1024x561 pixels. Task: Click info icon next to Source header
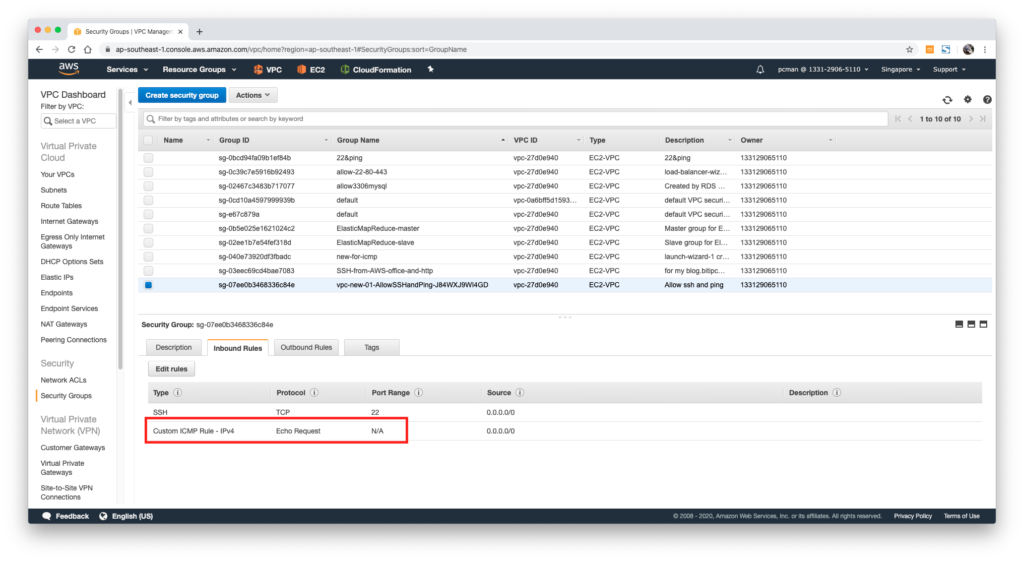pyautogui.click(x=520, y=393)
